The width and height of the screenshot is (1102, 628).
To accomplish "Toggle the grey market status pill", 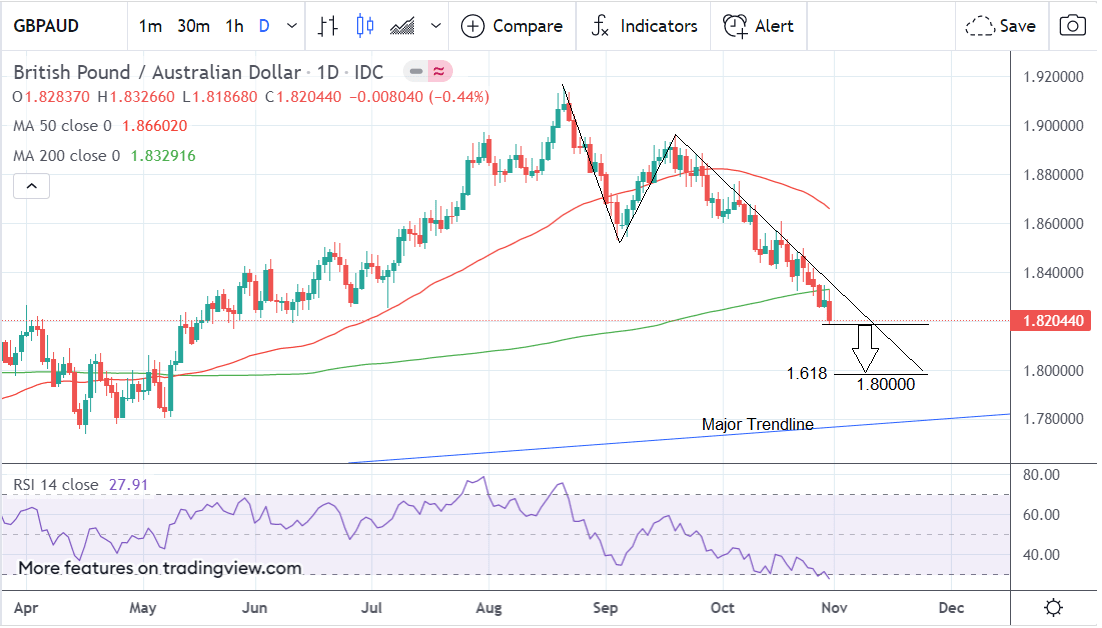I will [x=416, y=72].
